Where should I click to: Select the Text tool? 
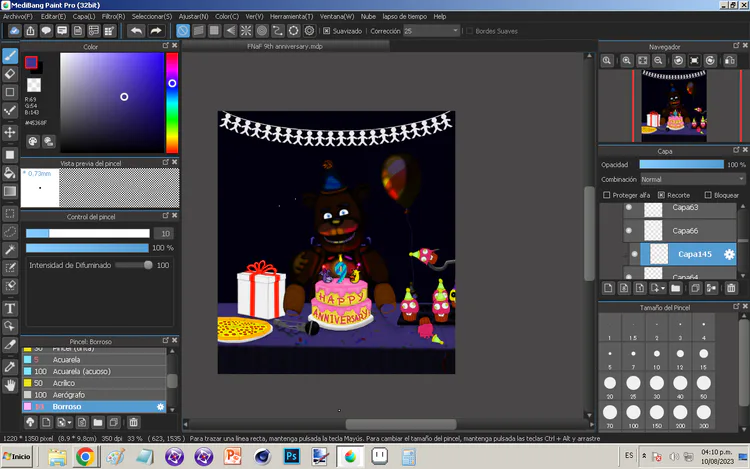(x=10, y=308)
